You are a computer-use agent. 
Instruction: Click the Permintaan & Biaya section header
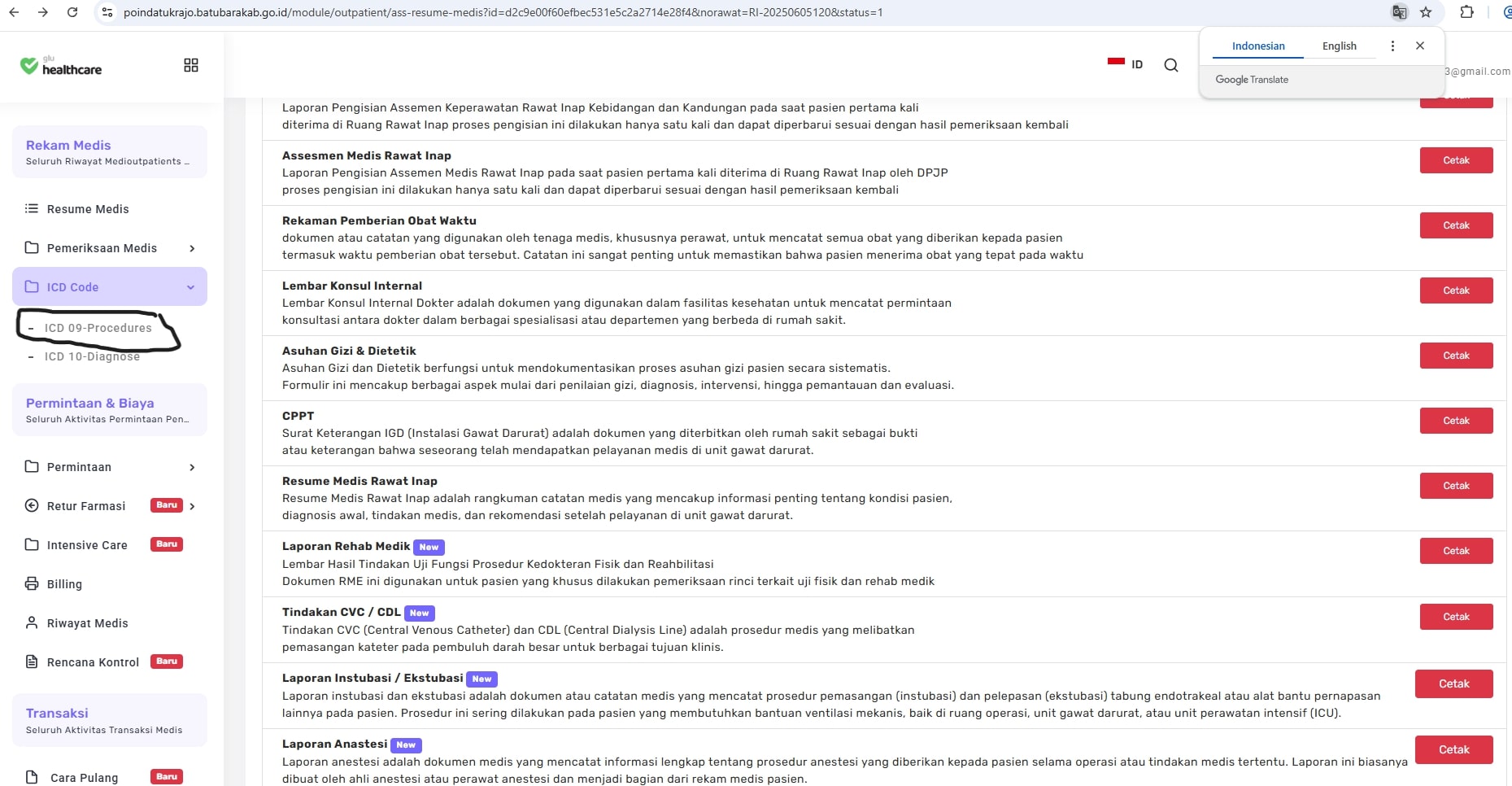click(110, 409)
